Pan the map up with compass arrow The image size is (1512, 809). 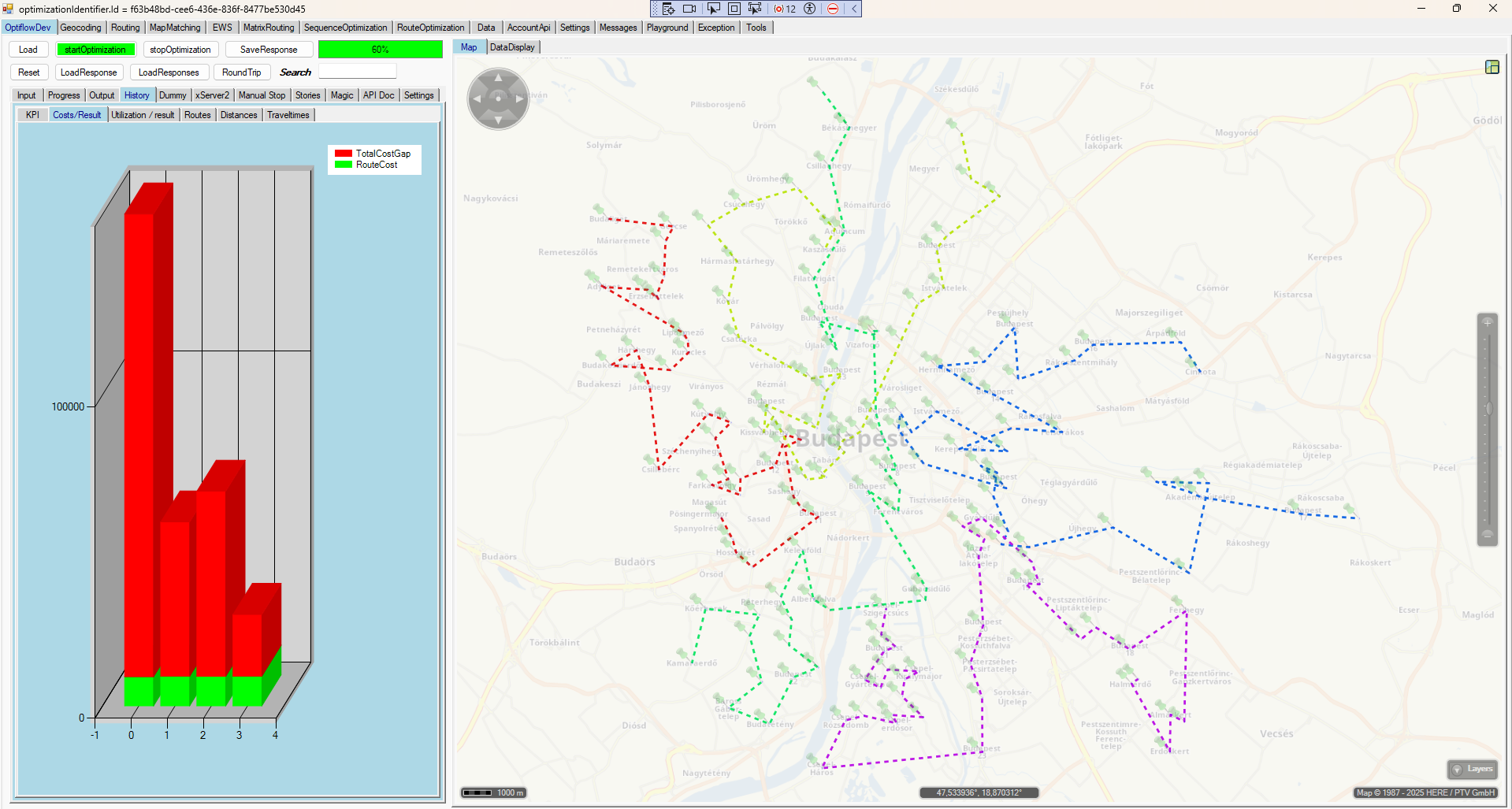click(498, 77)
